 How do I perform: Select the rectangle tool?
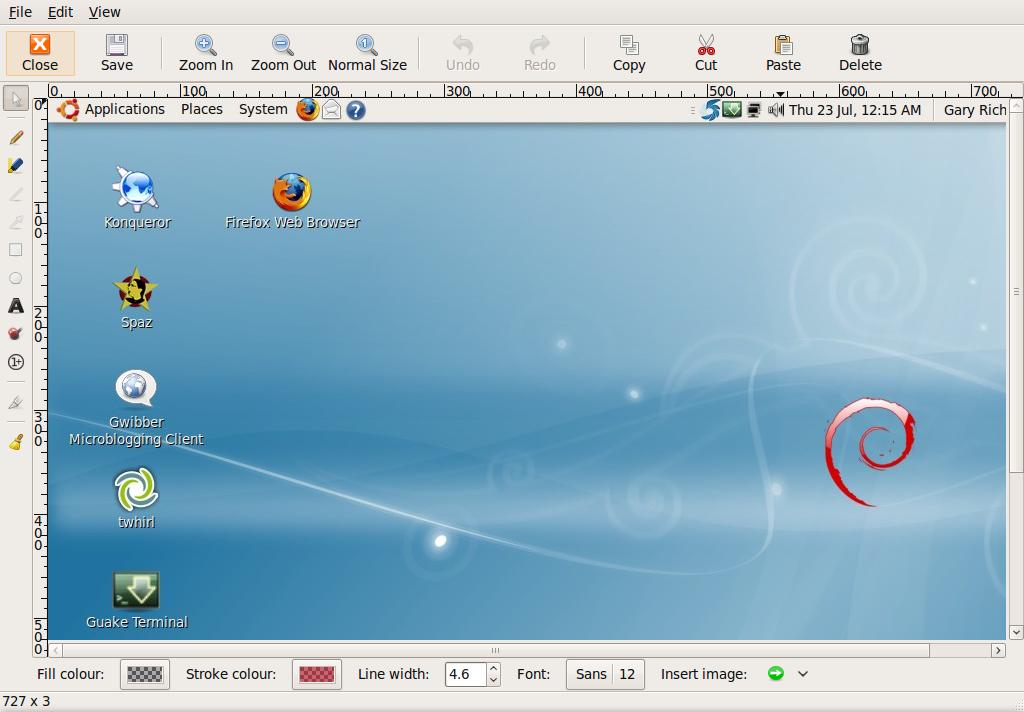[16, 250]
